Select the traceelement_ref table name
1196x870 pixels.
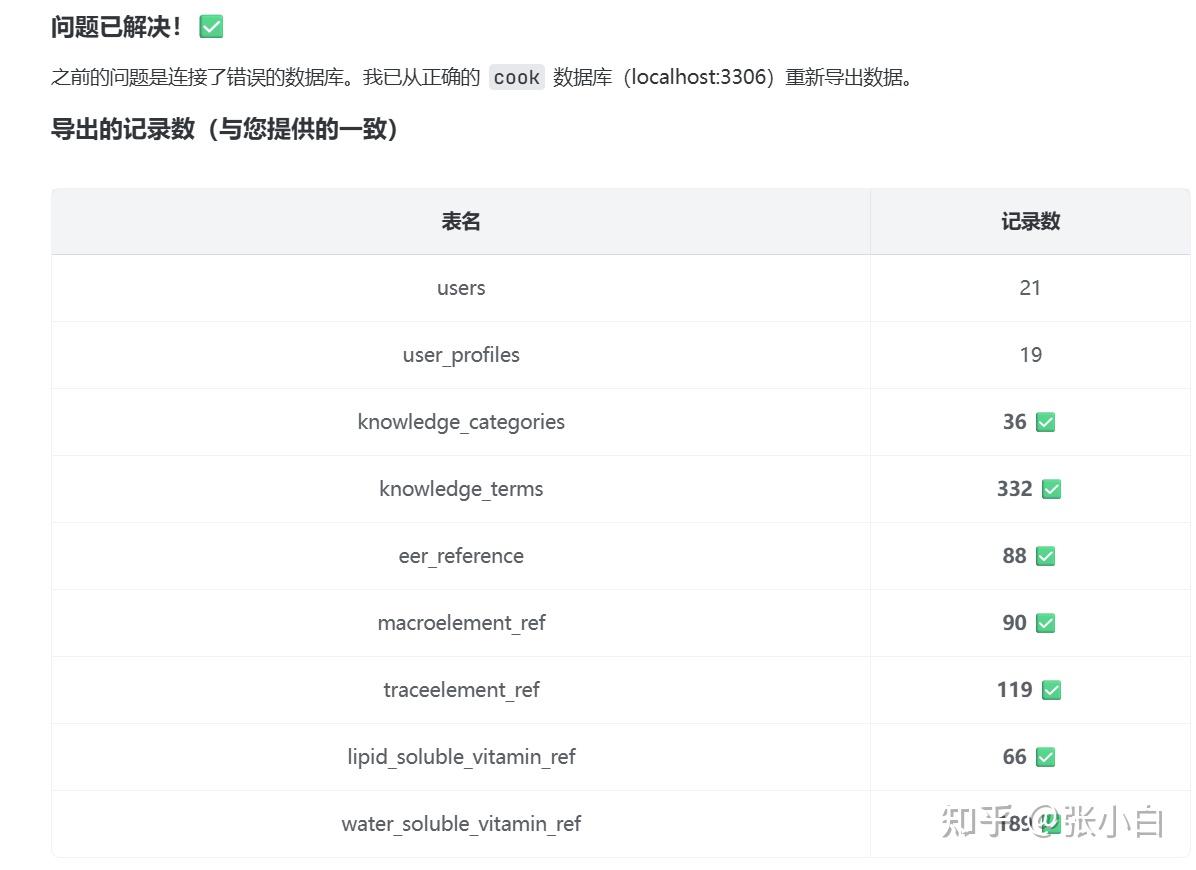coord(461,690)
